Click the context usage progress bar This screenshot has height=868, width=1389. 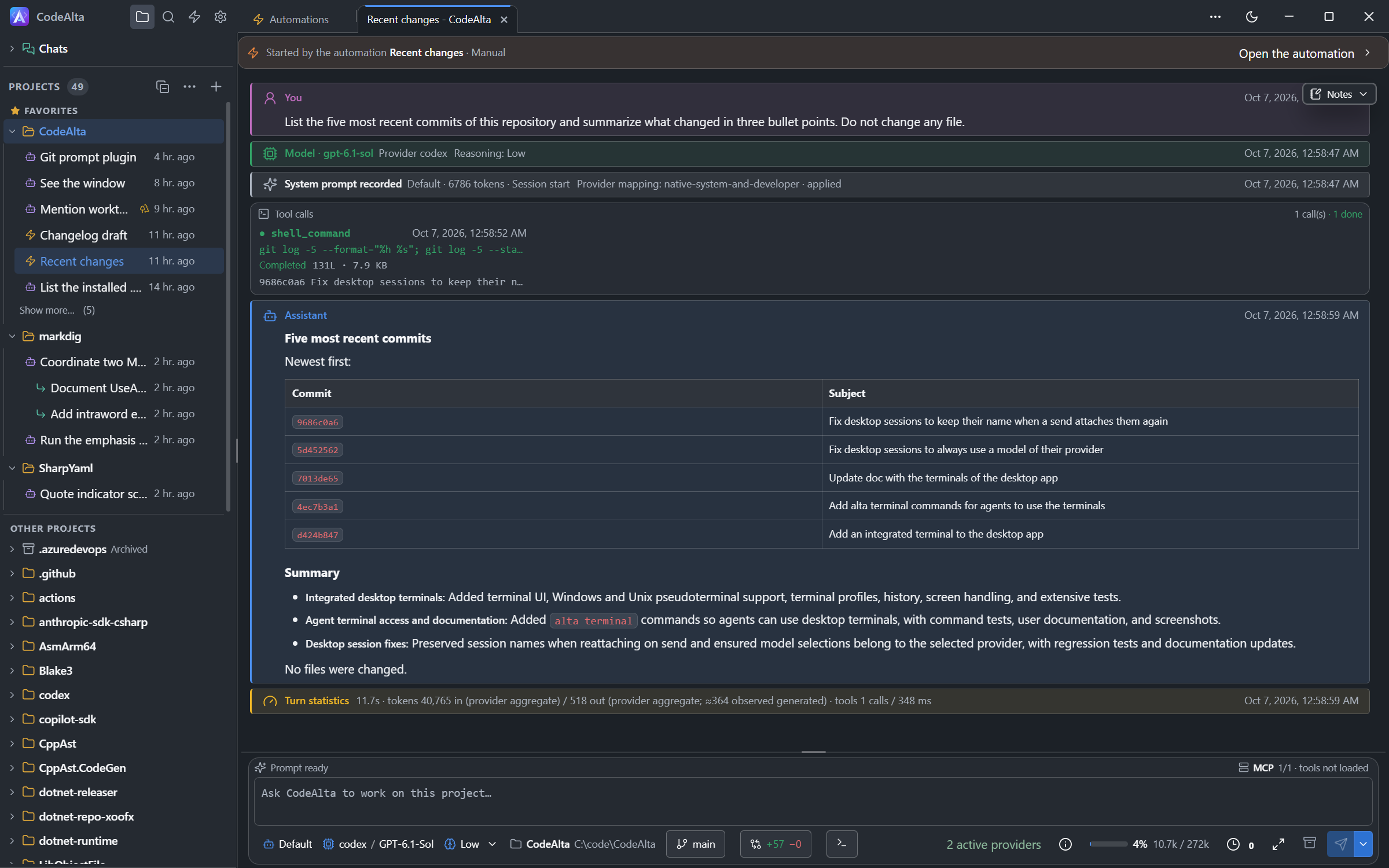point(1108,844)
